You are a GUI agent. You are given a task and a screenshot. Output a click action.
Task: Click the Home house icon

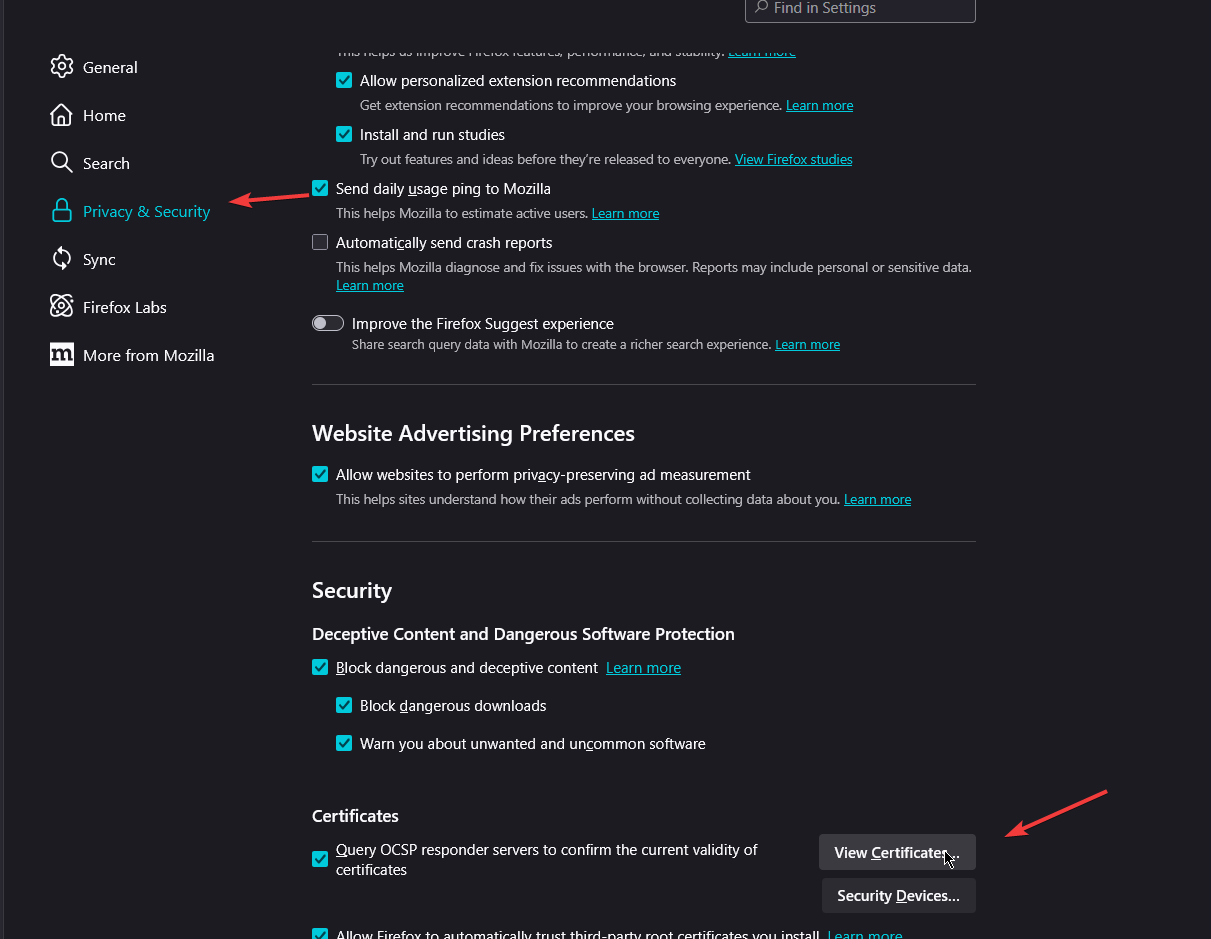(62, 115)
